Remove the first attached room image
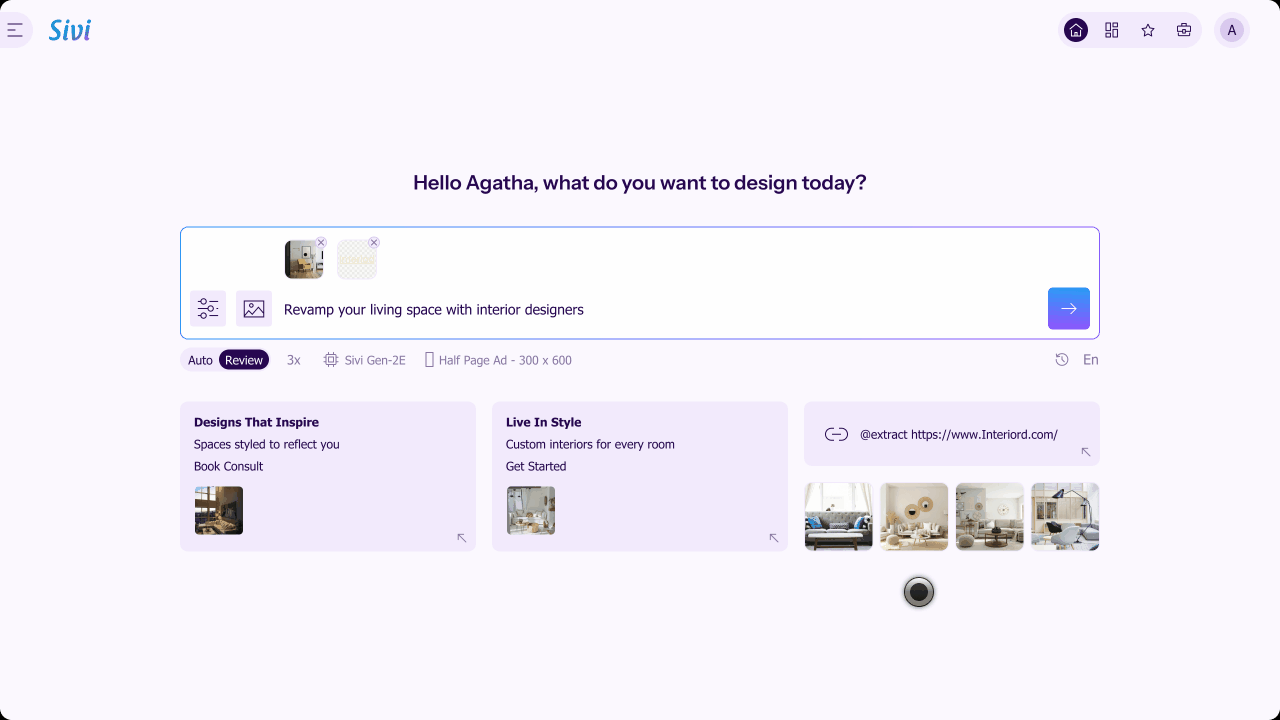Viewport: 1280px width, 720px height. tap(321, 243)
